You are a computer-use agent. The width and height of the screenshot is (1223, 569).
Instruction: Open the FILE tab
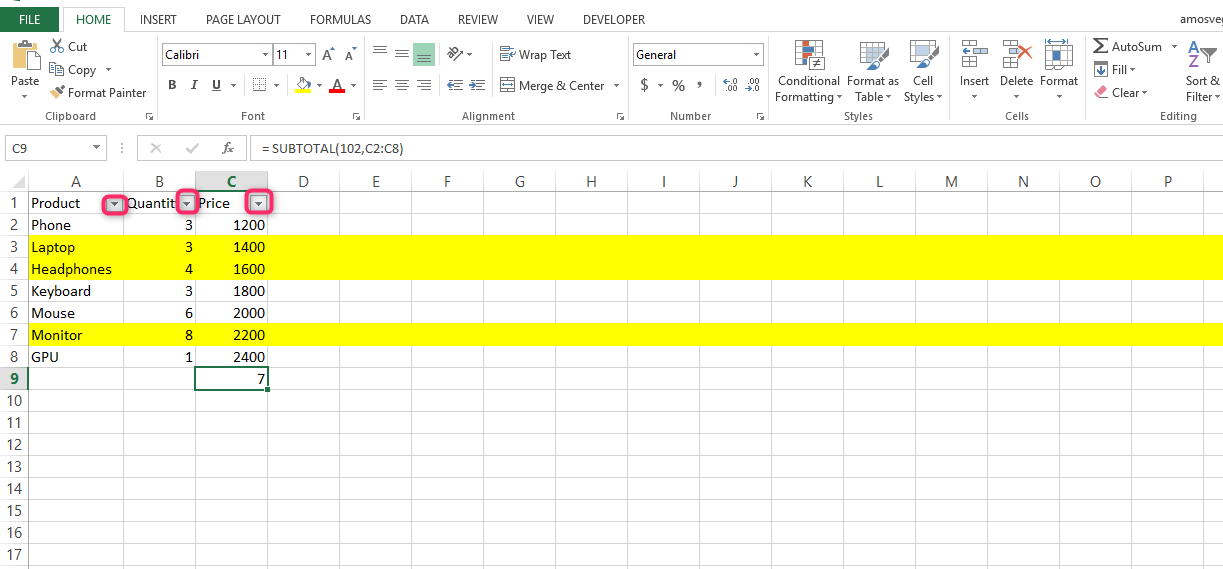(29, 19)
